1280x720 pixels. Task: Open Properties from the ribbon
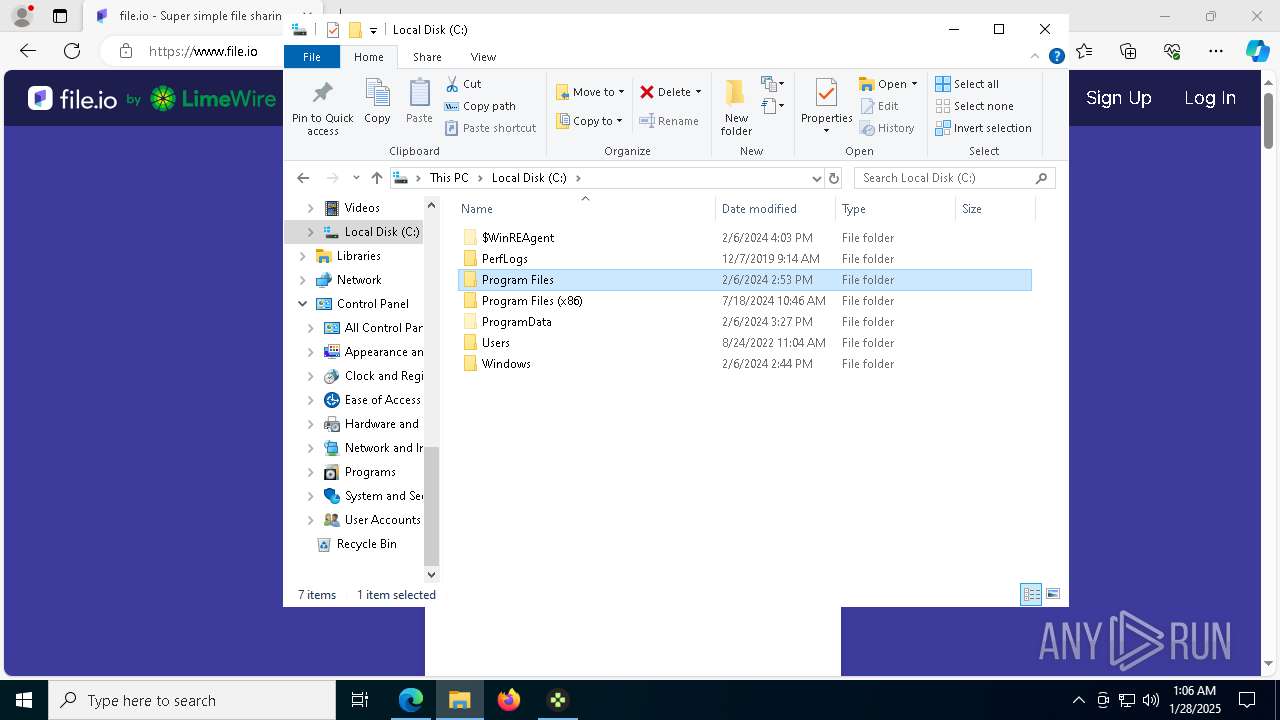click(826, 107)
